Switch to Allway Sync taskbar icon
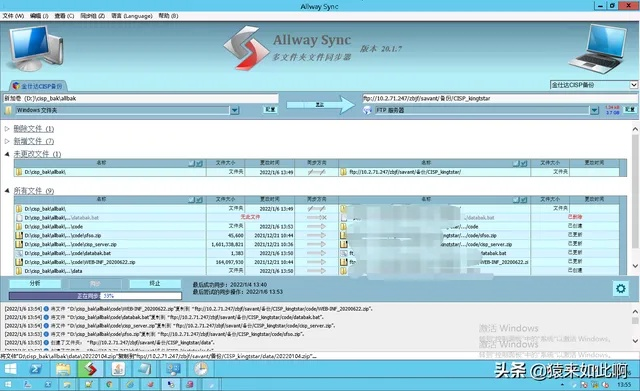 91,369
